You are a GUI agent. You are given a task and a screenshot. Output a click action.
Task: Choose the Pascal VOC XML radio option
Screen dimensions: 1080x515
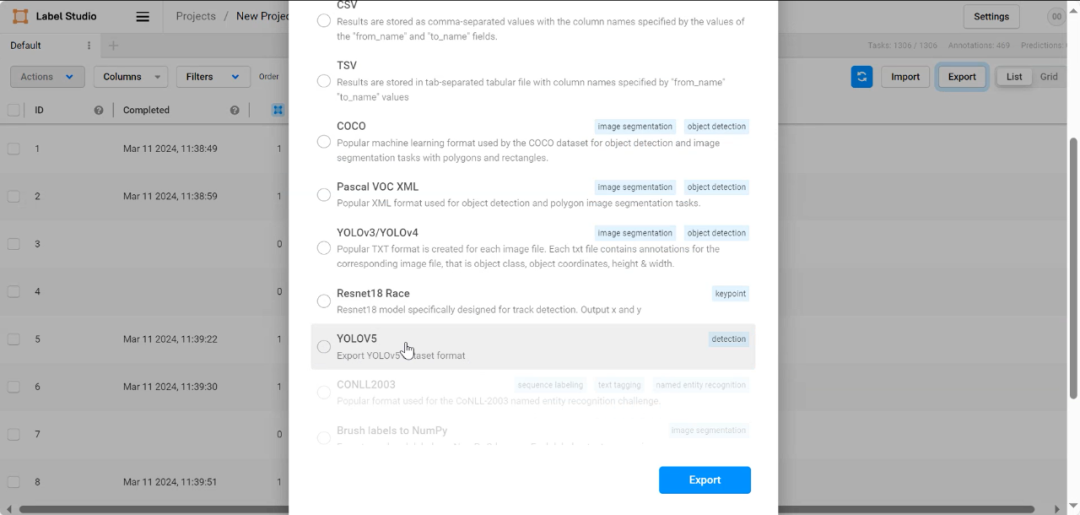(324, 194)
